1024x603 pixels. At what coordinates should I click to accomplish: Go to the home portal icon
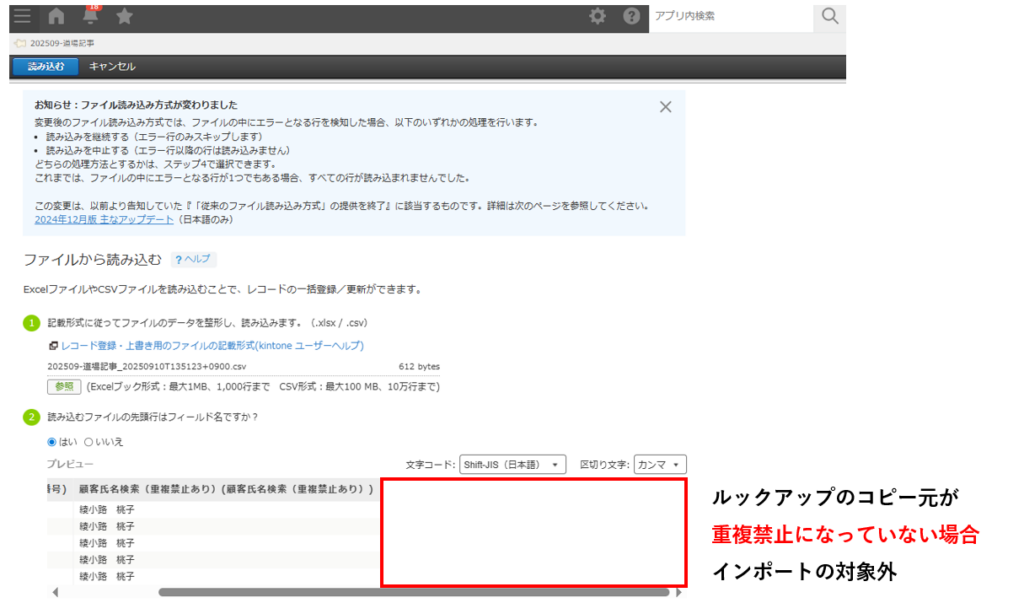click(57, 16)
